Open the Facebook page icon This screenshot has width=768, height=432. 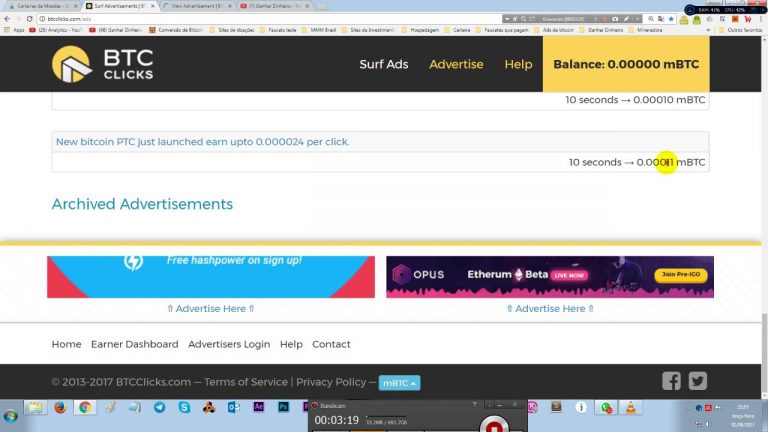(x=672, y=381)
